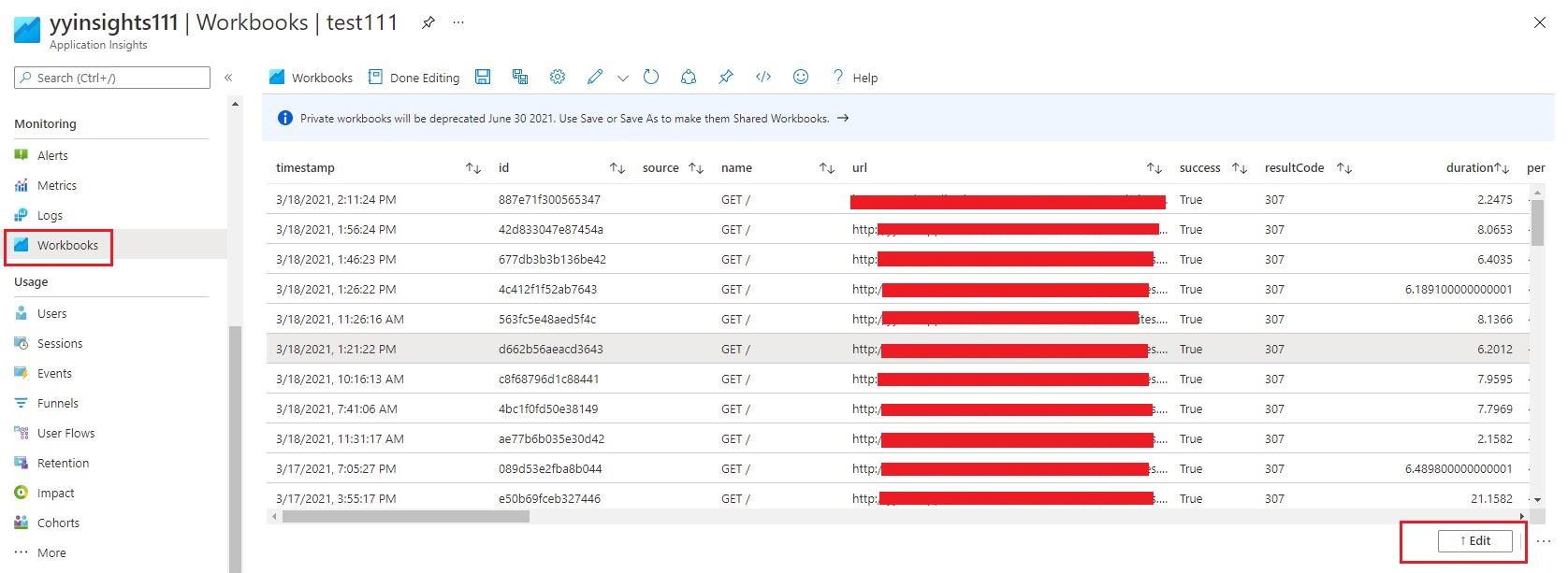This screenshot has width=1568, height=573.
Task: Open the ellipsis menu beside the title
Action: pyautogui.click(x=458, y=22)
